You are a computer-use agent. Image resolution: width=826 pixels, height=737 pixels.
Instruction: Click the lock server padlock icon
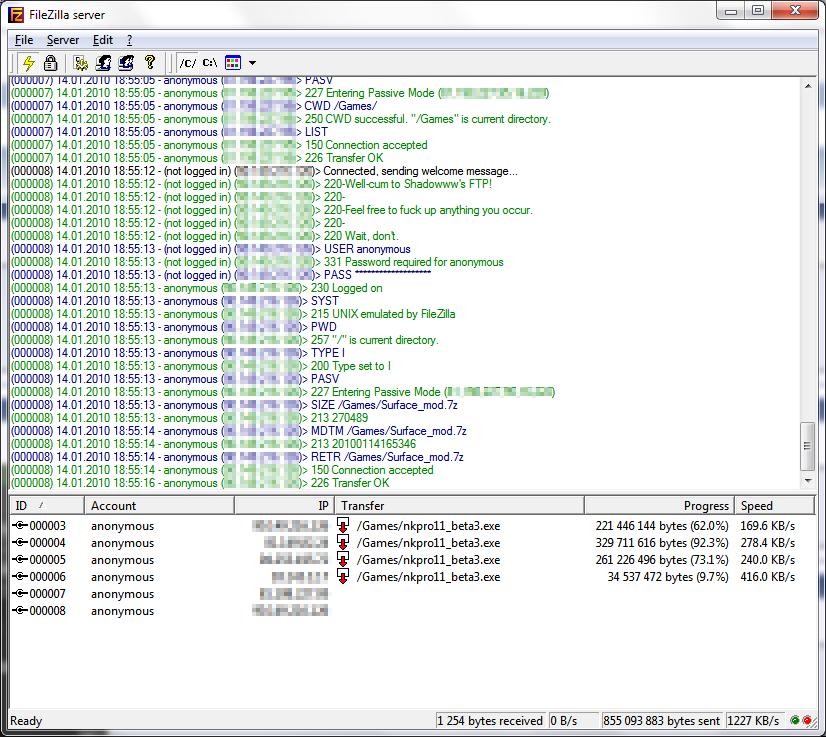click(x=51, y=63)
